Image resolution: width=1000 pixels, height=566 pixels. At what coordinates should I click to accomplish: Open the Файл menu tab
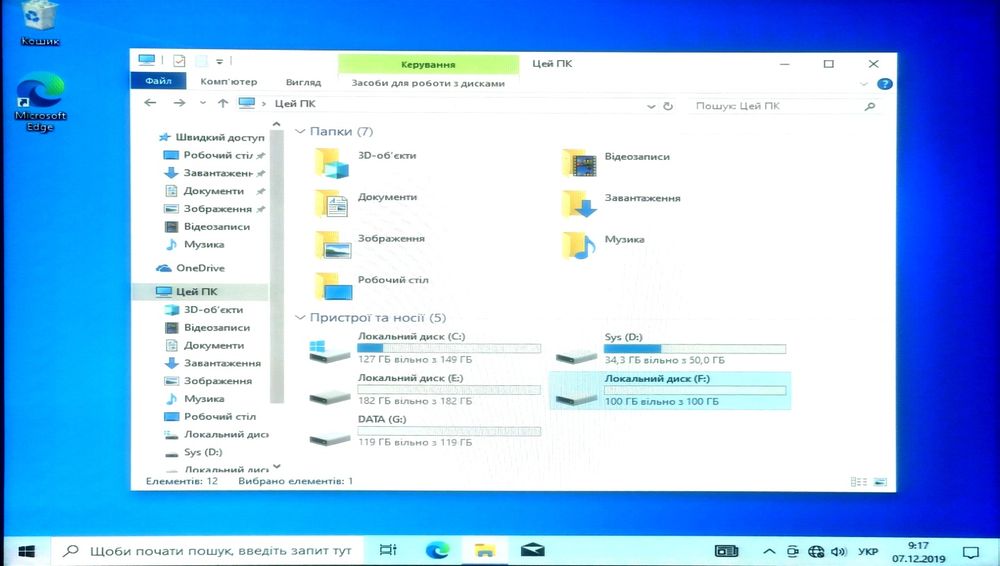click(158, 81)
